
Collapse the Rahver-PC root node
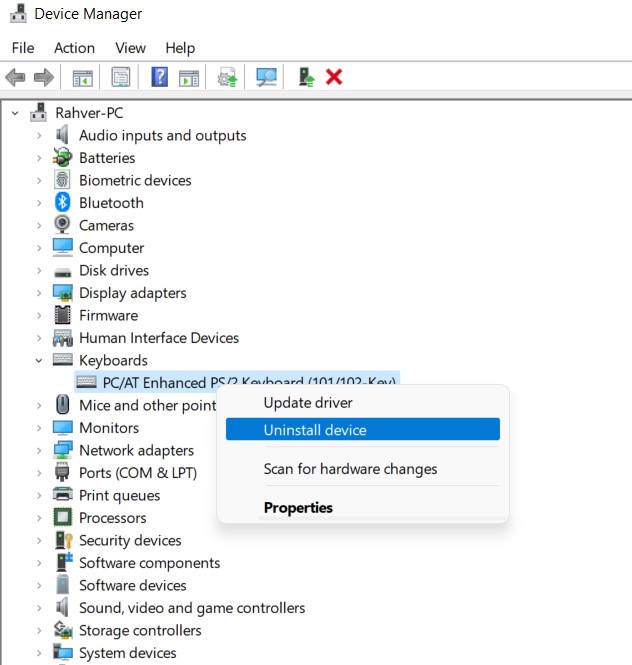pos(15,113)
